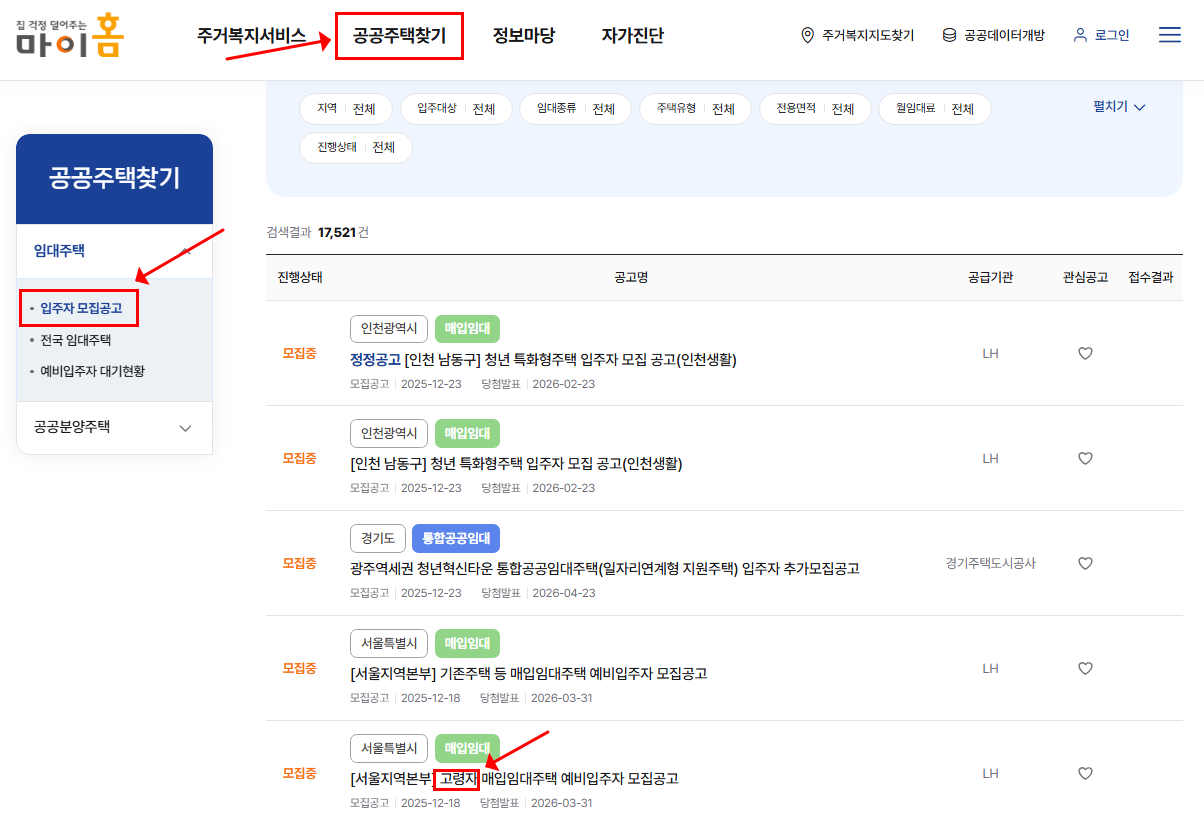This screenshot has height=821, width=1204.
Task: Favorite the second 인천 남동구 청년 특화형주택 heart
Action: (1085, 458)
